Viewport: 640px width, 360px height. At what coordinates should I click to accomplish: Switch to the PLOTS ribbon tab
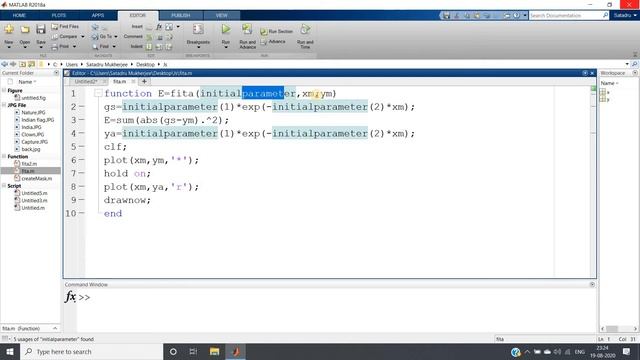tap(59, 16)
